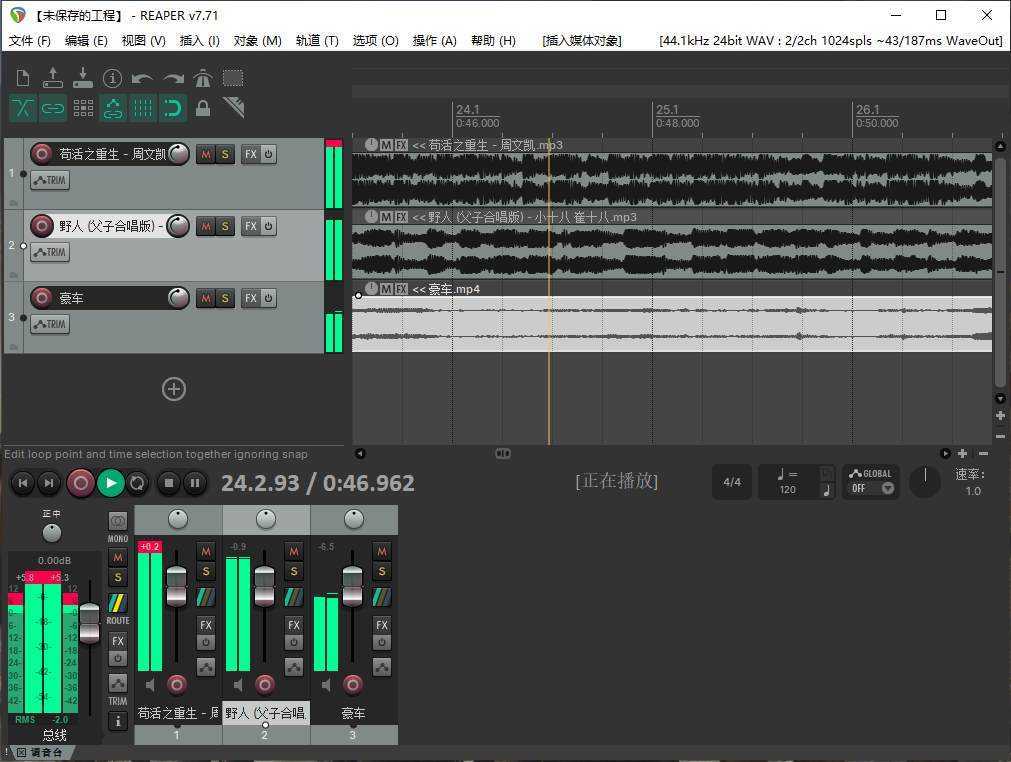Click the green play button
1011x762 pixels.
110,483
